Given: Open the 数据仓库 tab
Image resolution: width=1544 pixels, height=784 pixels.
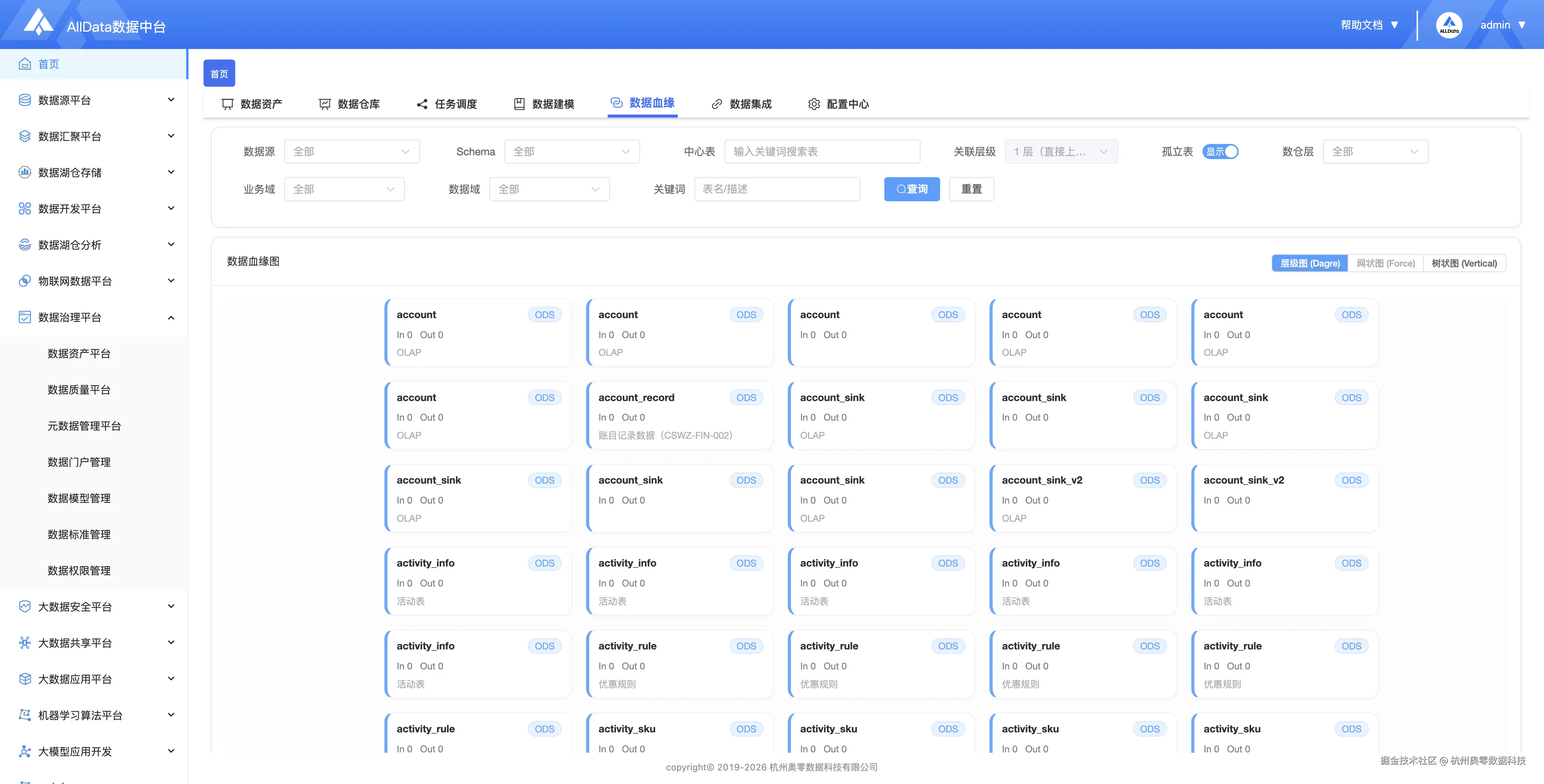Looking at the screenshot, I should (x=349, y=104).
